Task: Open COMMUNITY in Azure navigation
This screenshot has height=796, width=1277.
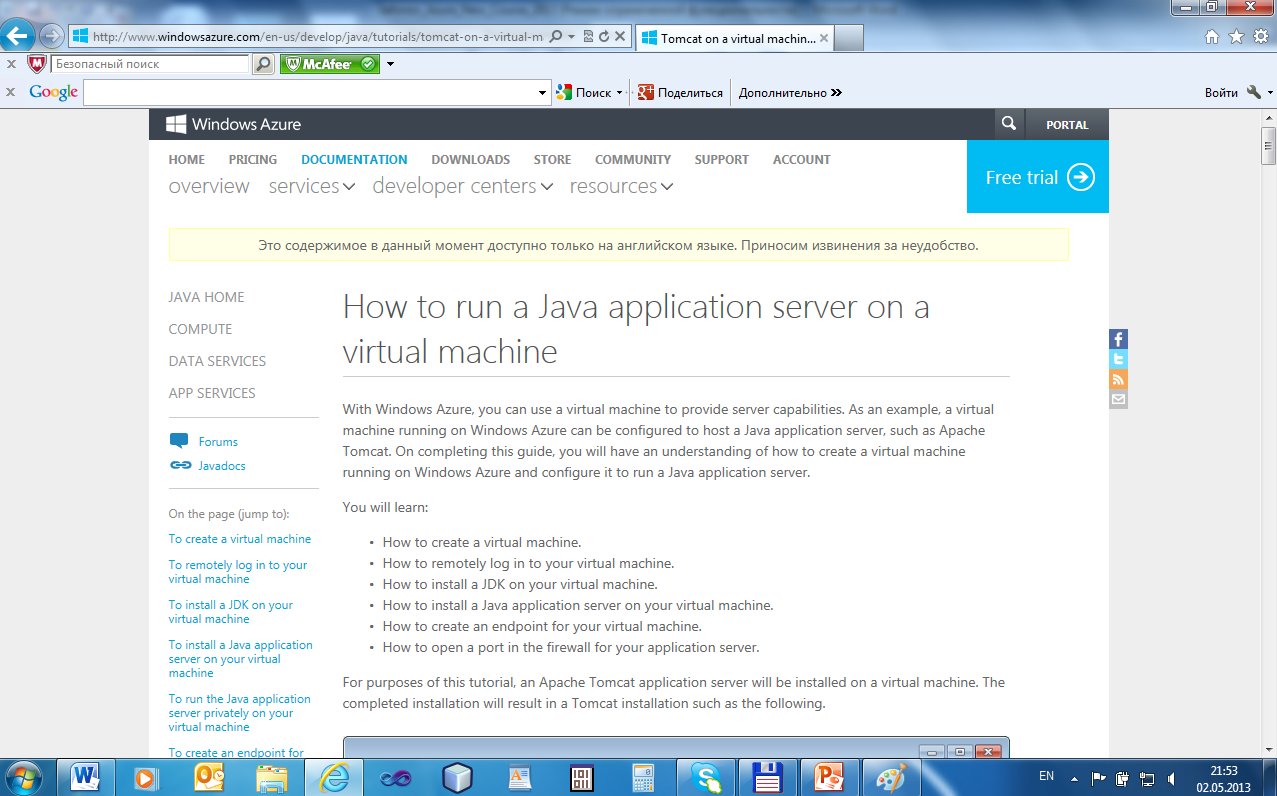Action: pyautogui.click(x=633, y=159)
